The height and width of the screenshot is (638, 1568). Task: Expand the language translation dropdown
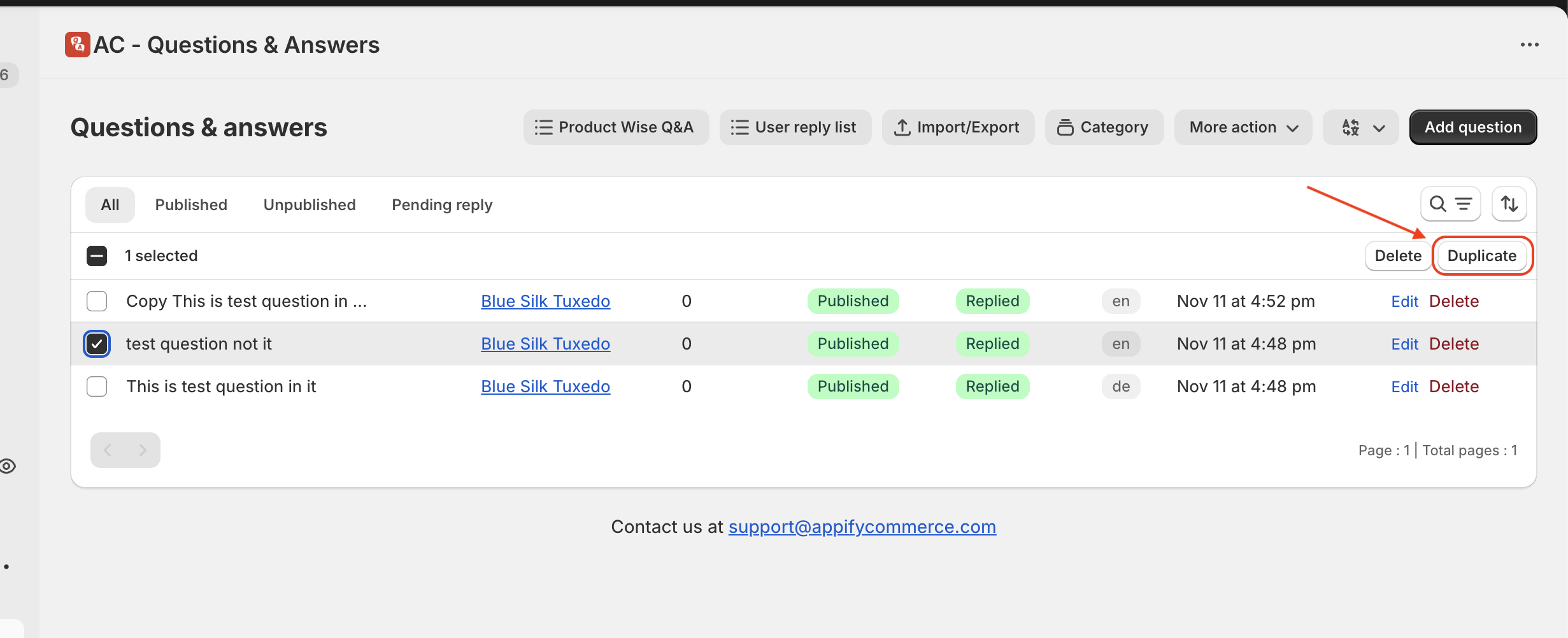click(1360, 127)
